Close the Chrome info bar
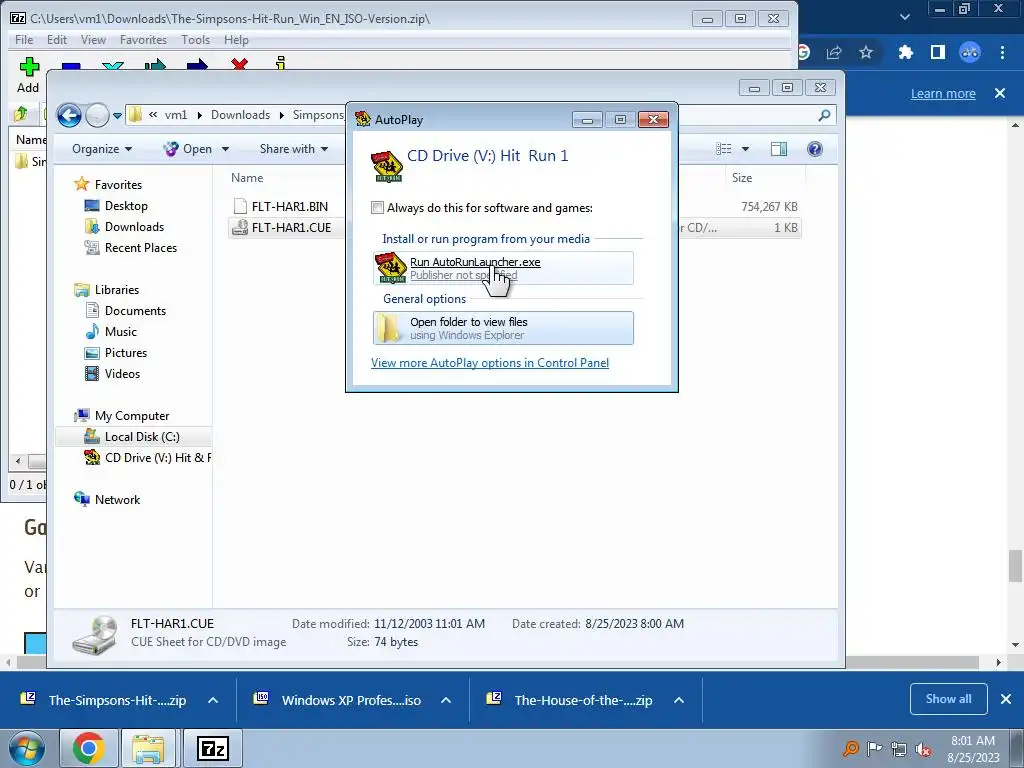Screen dimensions: 1024x768 (1000, 93)
